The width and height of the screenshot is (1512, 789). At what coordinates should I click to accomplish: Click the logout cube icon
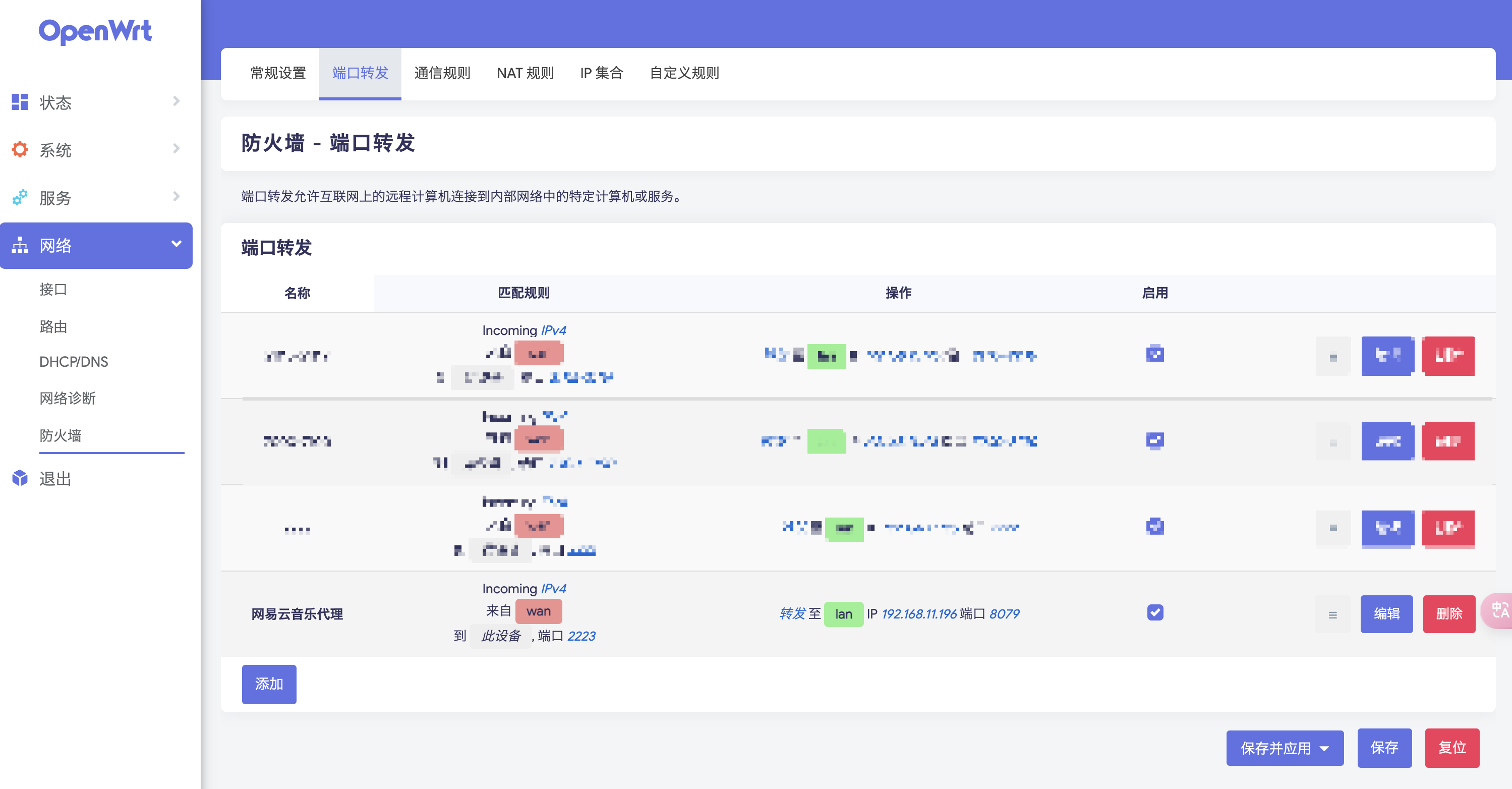(20, 478)
